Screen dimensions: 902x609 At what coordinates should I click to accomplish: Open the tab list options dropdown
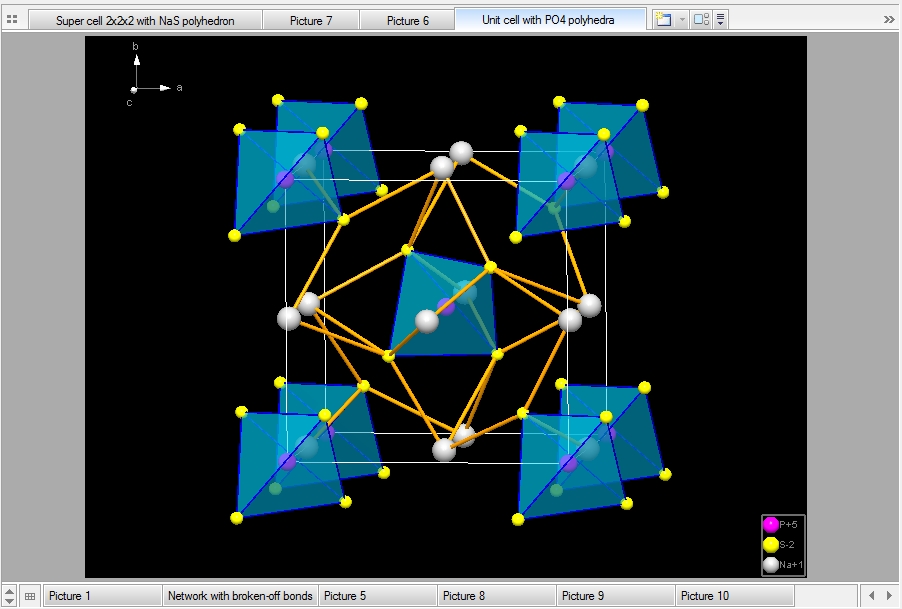click(x=721, y=19)
